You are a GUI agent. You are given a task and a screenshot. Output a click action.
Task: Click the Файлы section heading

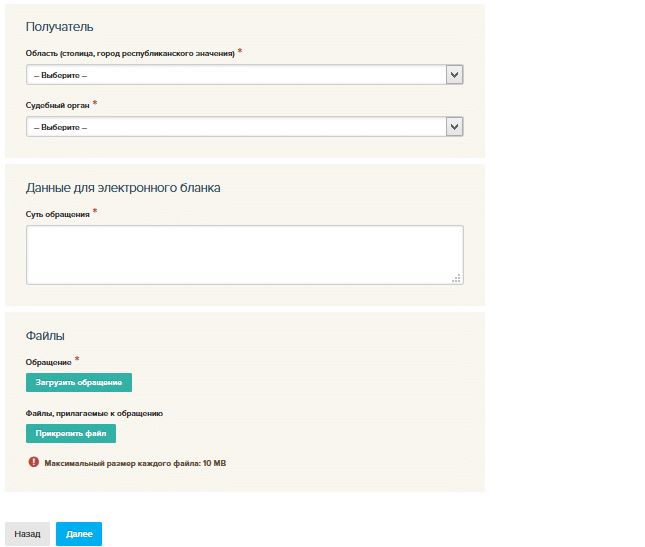pyautogui.click(x=45, y=336)
